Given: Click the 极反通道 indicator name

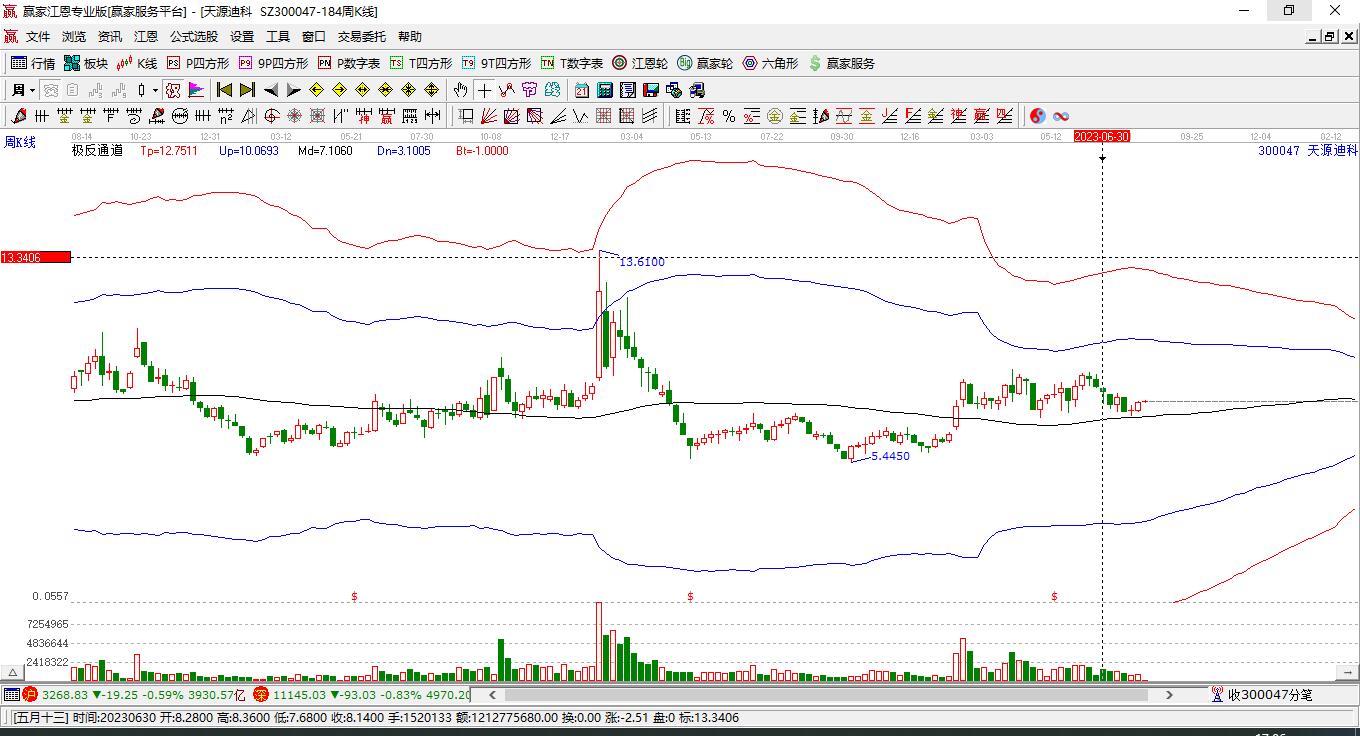Looking at the screenshot, I should click(x=97, y=151).
